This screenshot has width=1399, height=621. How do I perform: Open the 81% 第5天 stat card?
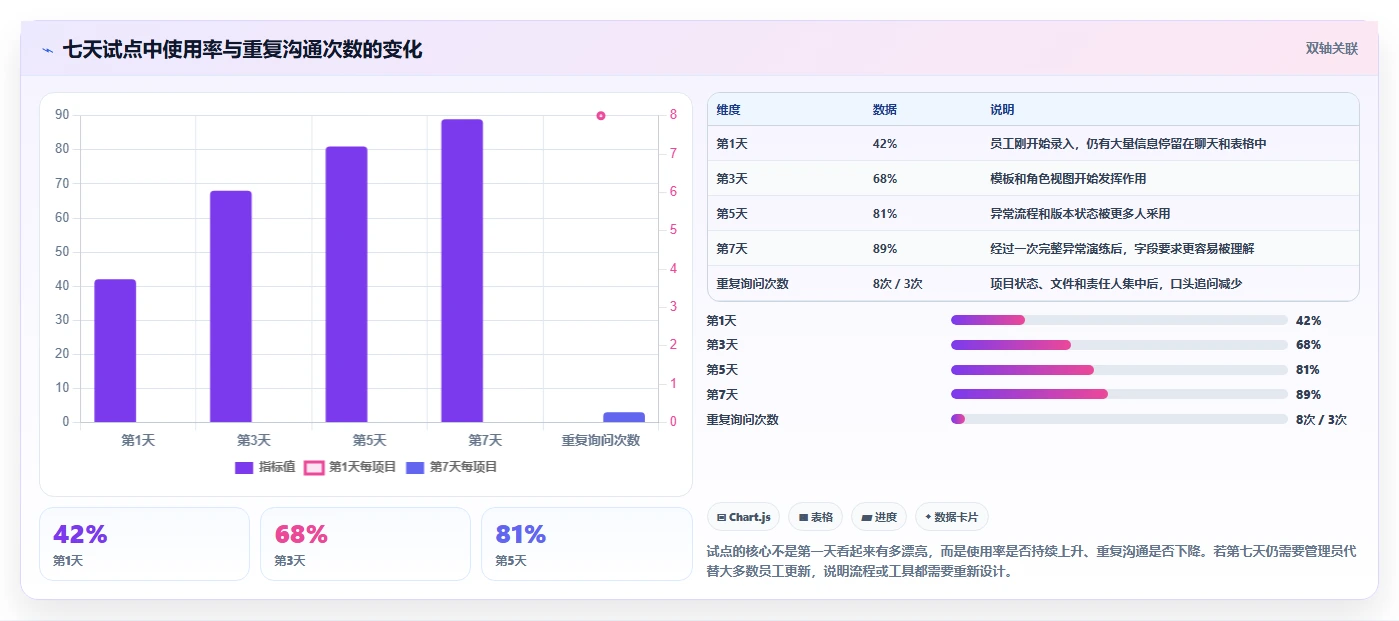[586, 544]
